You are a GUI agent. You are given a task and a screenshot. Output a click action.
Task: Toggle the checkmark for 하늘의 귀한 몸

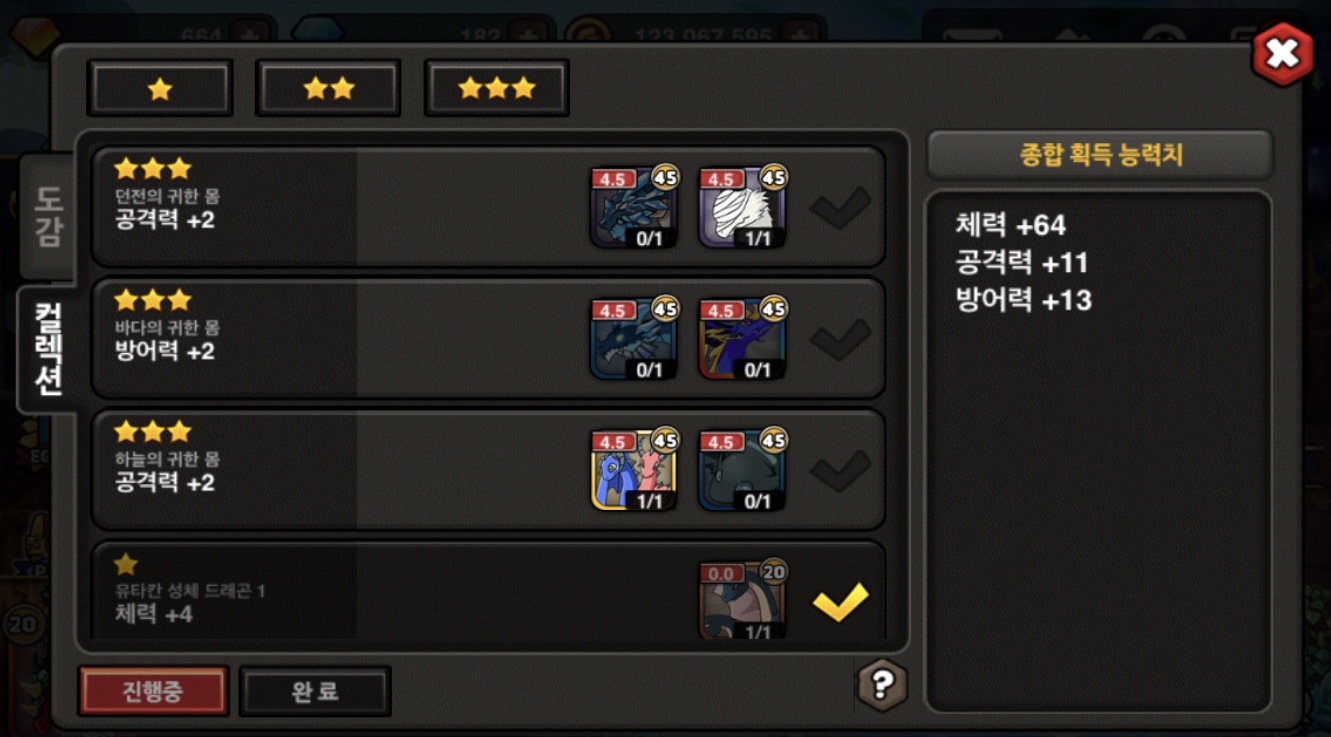(840, 472)
